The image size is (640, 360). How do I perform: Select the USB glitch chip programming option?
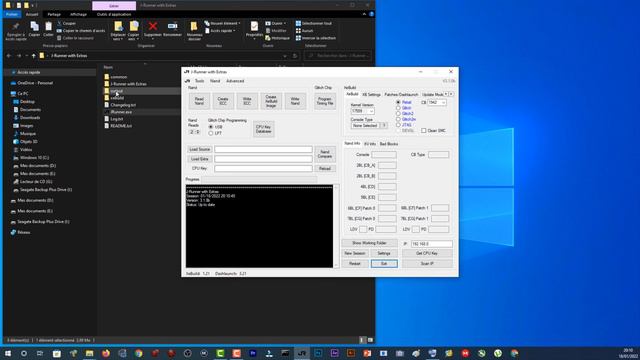[x=211, y=127]
